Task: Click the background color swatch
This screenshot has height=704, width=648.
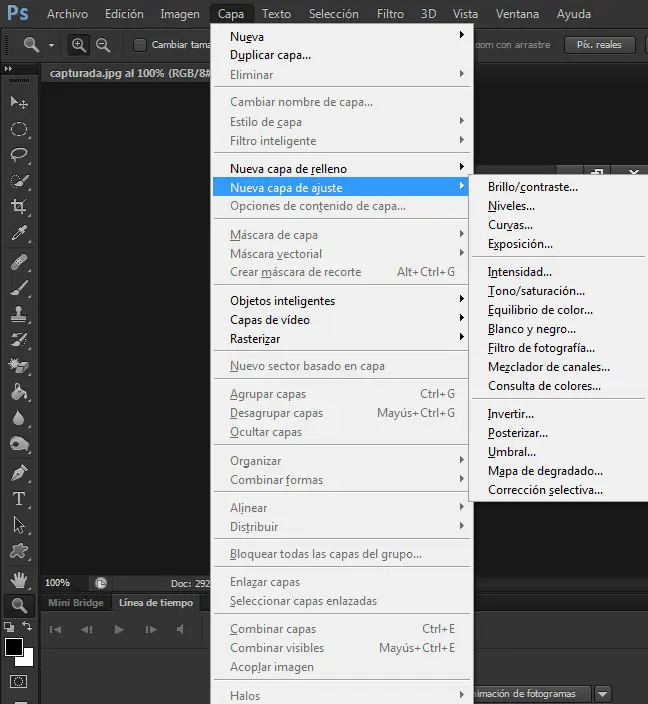Action: tap(27, 660)
